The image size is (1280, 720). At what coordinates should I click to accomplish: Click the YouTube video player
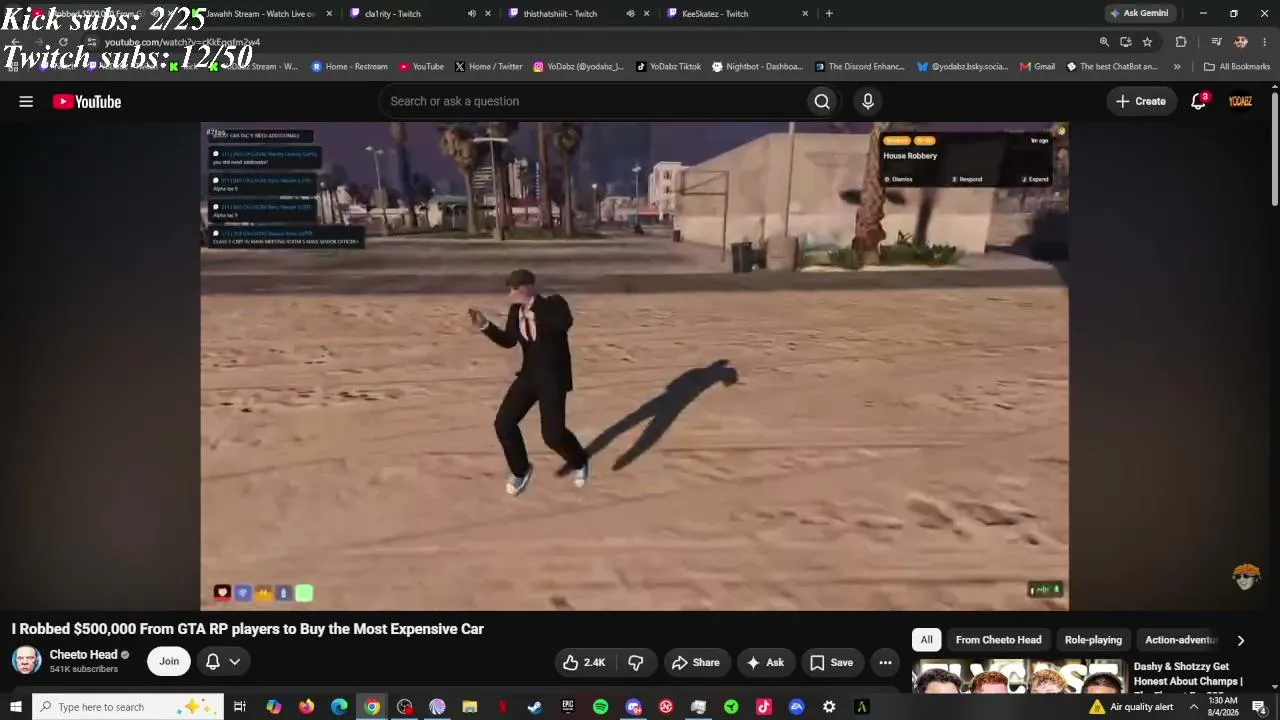point(634,366)
